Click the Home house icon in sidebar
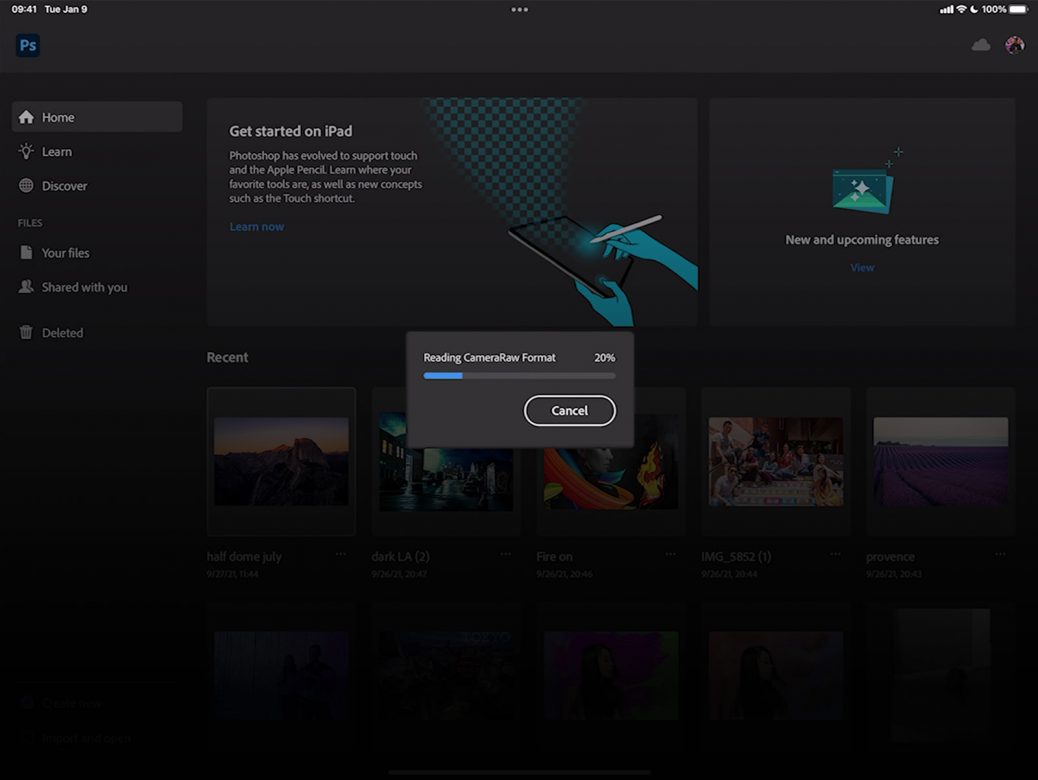The width and height of the screenshot is (1038, 780). pyautogui.click(x=26, y=117)
